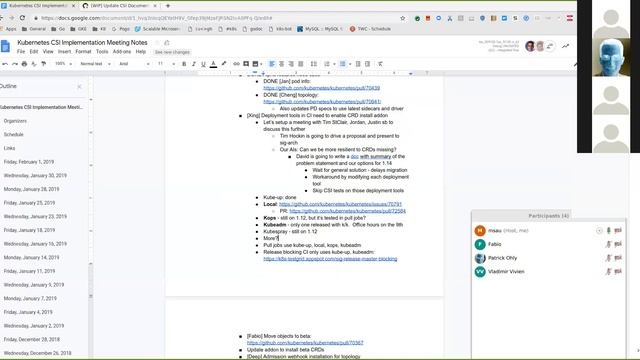Select Left align
This screenshot has width=640, height=360.
[272, 64]
